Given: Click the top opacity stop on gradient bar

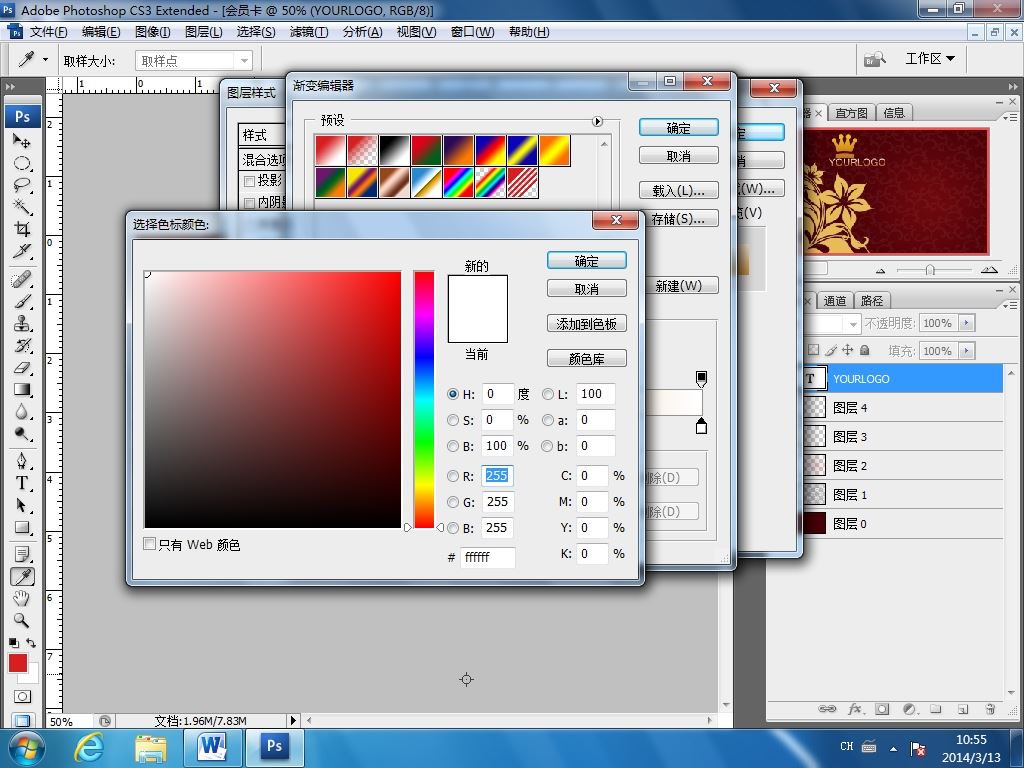Looking at the screenshot, I should tap(701, 377).
